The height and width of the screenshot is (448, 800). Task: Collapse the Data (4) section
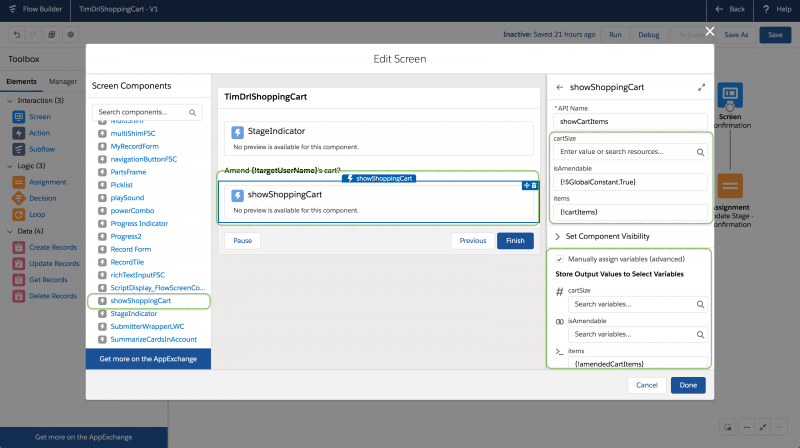click(10, 231)
